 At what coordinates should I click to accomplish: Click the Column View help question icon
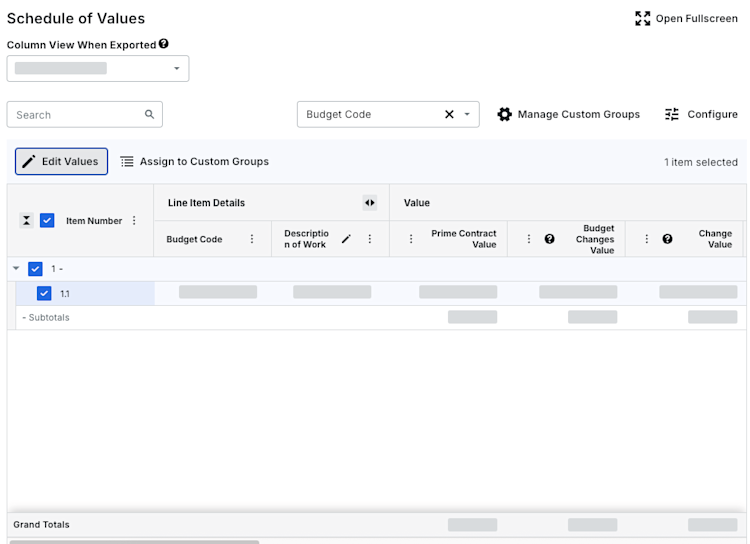[x=164, y=44]
